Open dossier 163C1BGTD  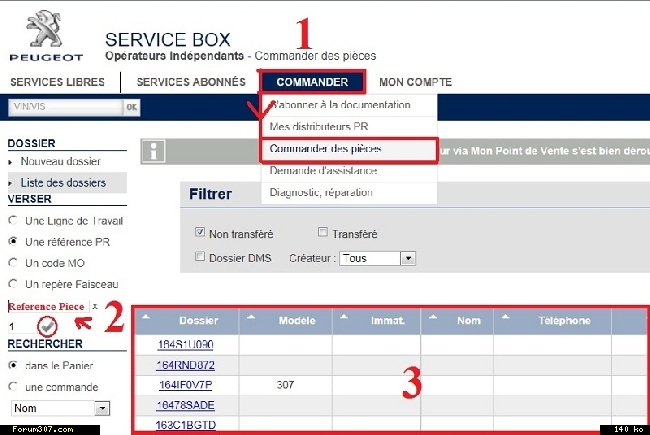point(185,425)
